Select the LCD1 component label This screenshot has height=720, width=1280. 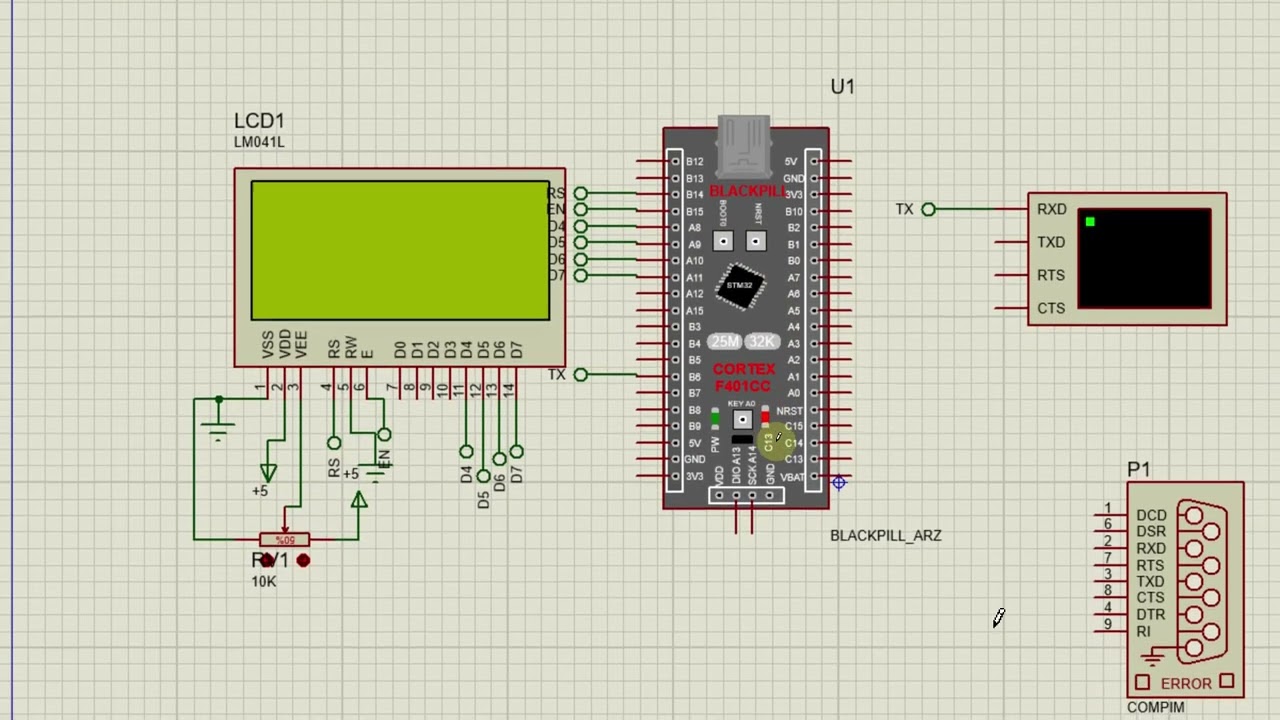[260, 121]
